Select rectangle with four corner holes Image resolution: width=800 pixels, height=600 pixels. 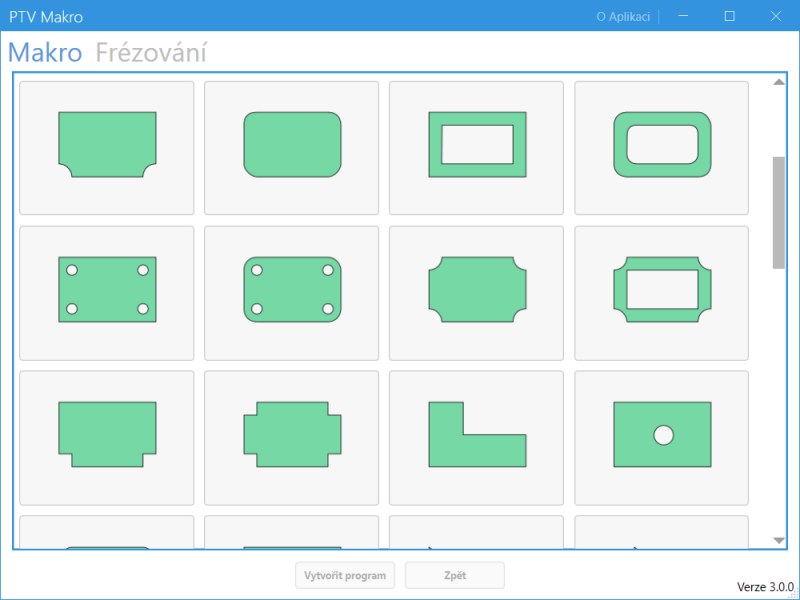107,292
